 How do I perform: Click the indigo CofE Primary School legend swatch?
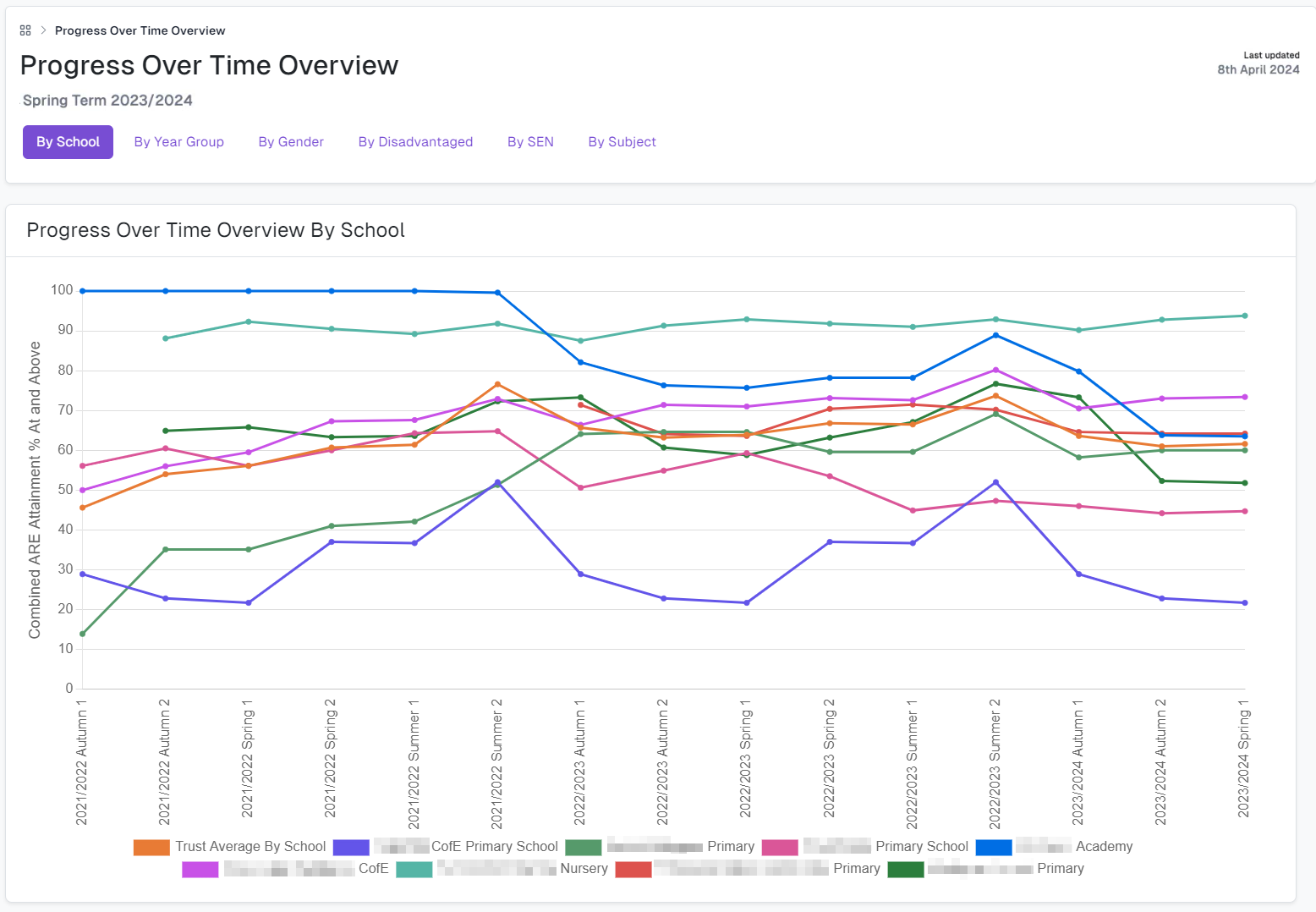[351, 847]
